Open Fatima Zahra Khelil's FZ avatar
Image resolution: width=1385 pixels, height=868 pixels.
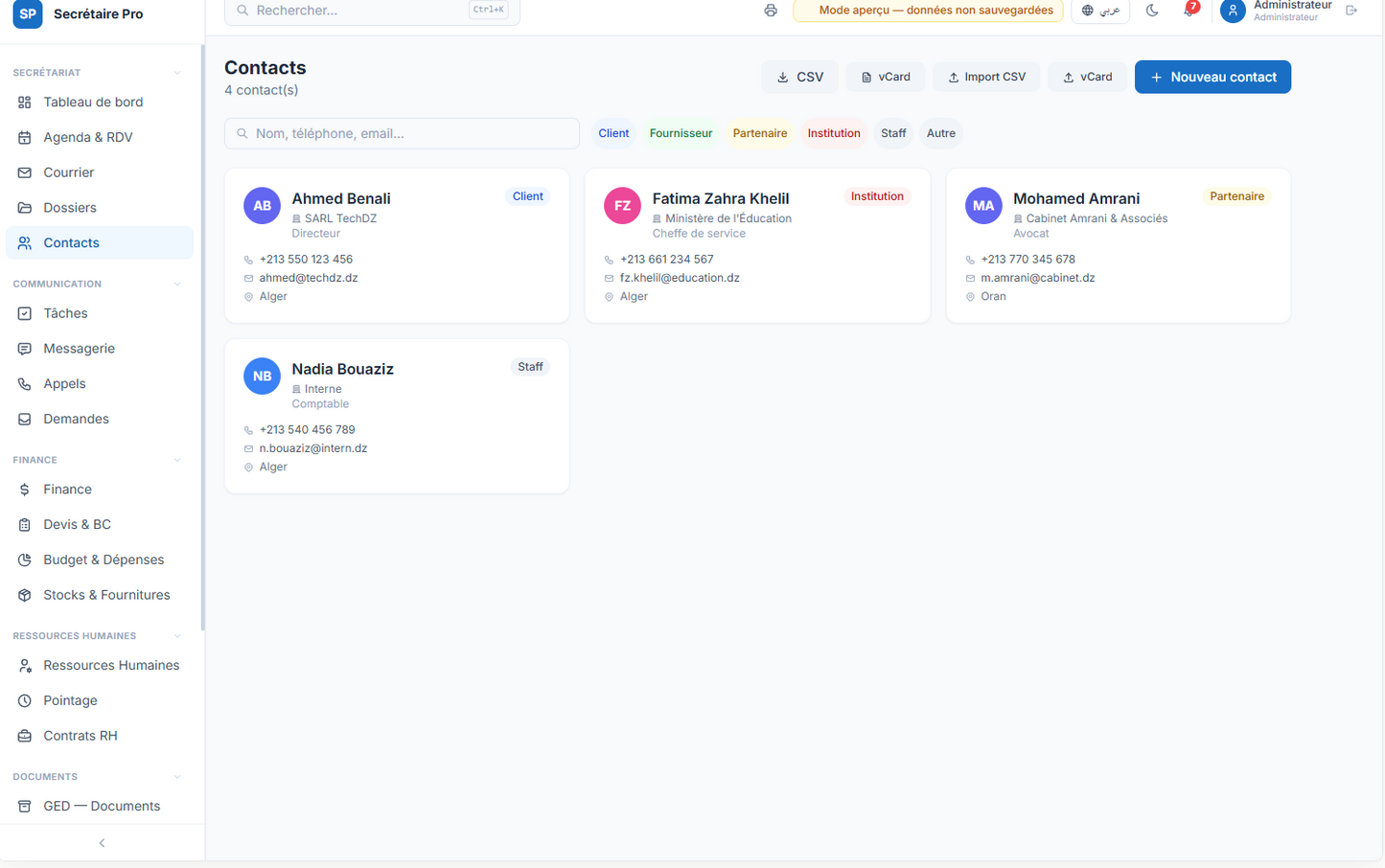click(x=622, y=206)
